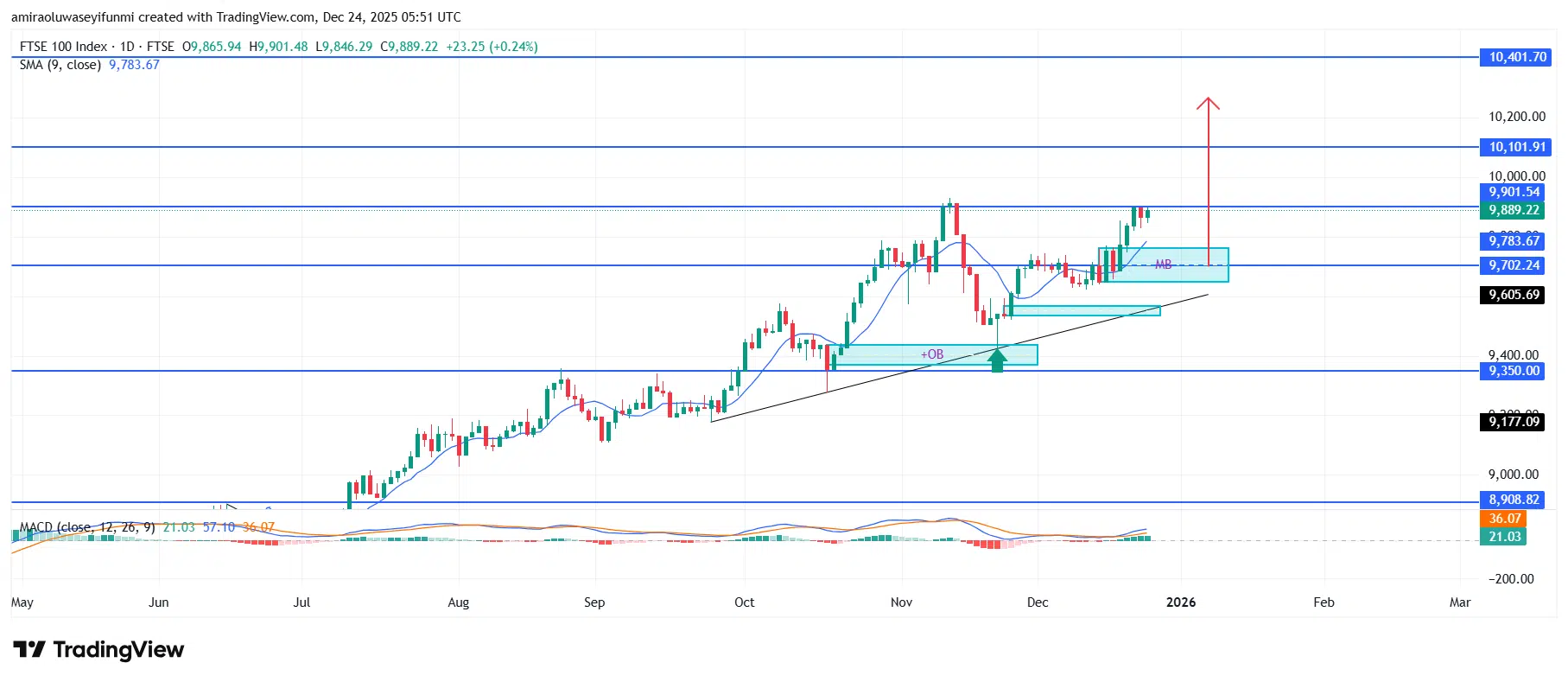This screenshot has height=682, width=1568.
Task: Select the green up arrow marker
Action: (x=998, y=359)
